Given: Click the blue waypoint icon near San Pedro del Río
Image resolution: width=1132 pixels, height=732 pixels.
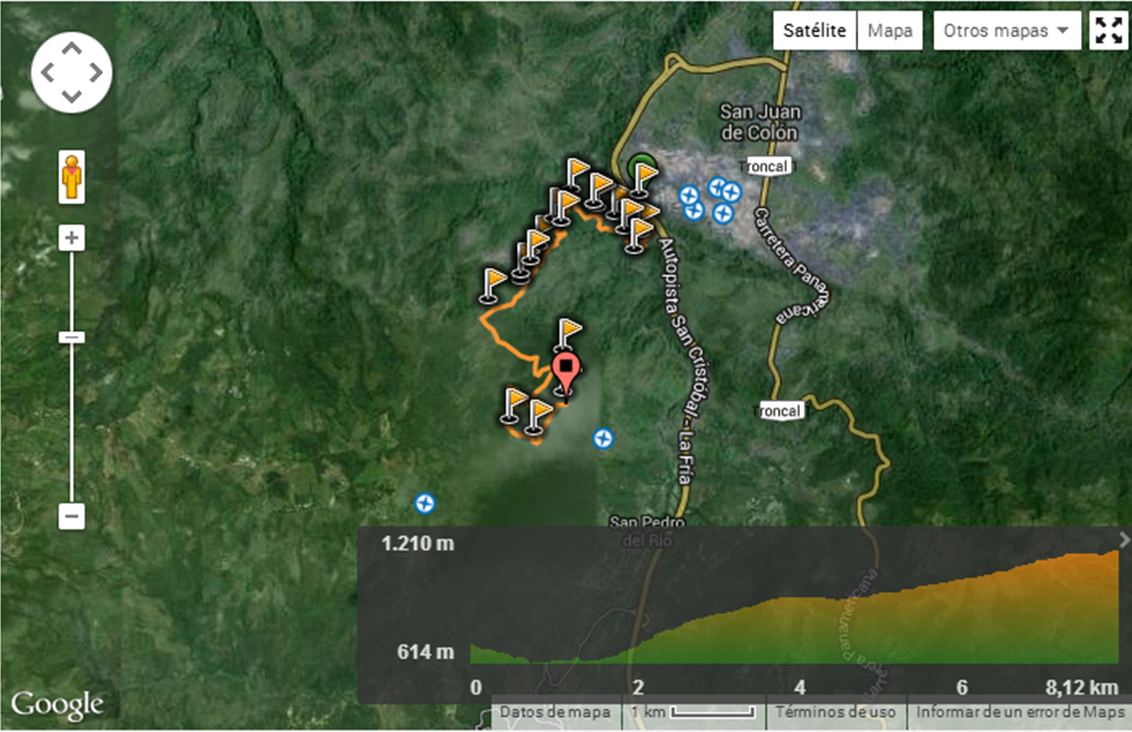Looking at the screenshot, I should [x=603, y=438].
